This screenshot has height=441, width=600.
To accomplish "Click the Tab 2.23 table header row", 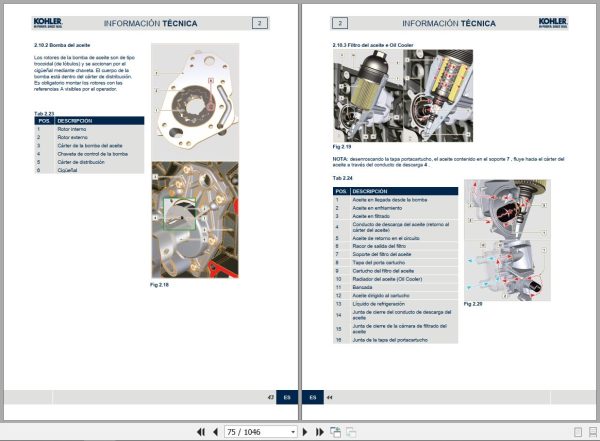I will (x=89, y=121).
